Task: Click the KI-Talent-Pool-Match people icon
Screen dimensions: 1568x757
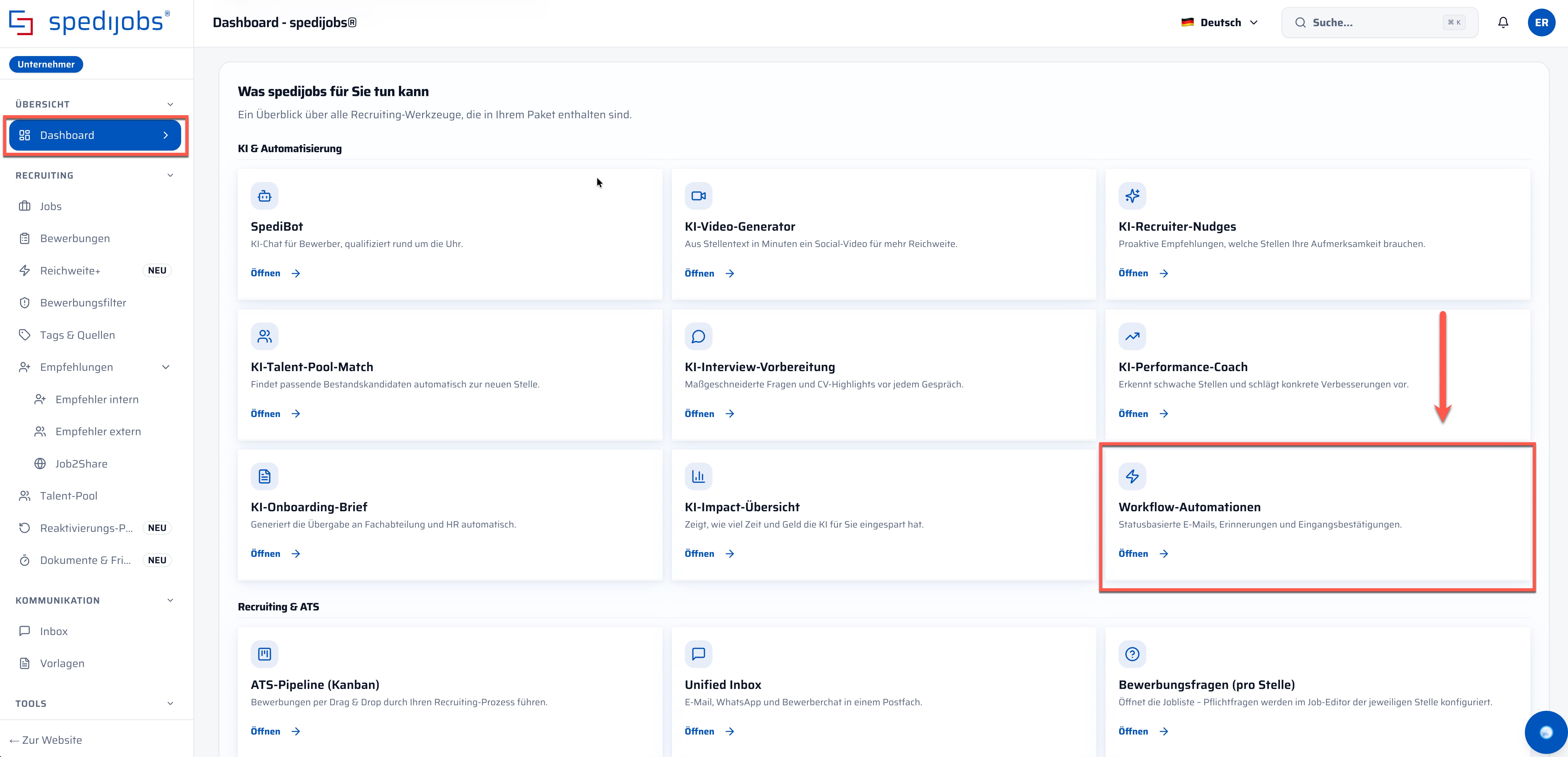Action: (264, 336)
